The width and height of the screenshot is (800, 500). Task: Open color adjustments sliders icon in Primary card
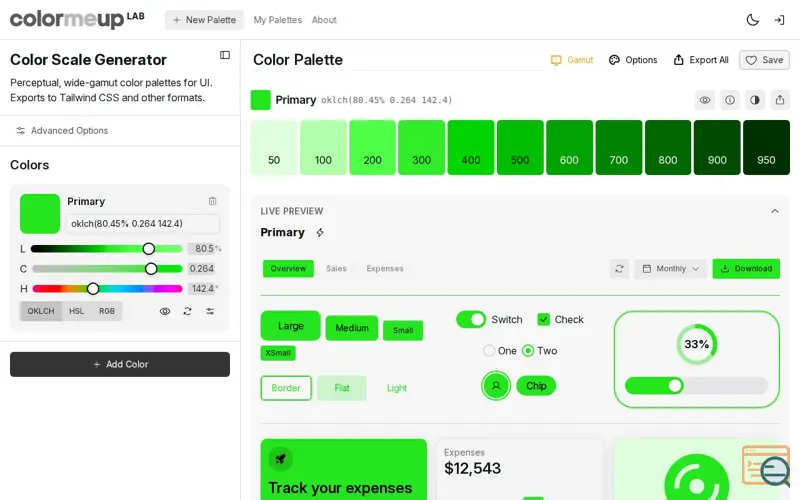pos(210,311)
